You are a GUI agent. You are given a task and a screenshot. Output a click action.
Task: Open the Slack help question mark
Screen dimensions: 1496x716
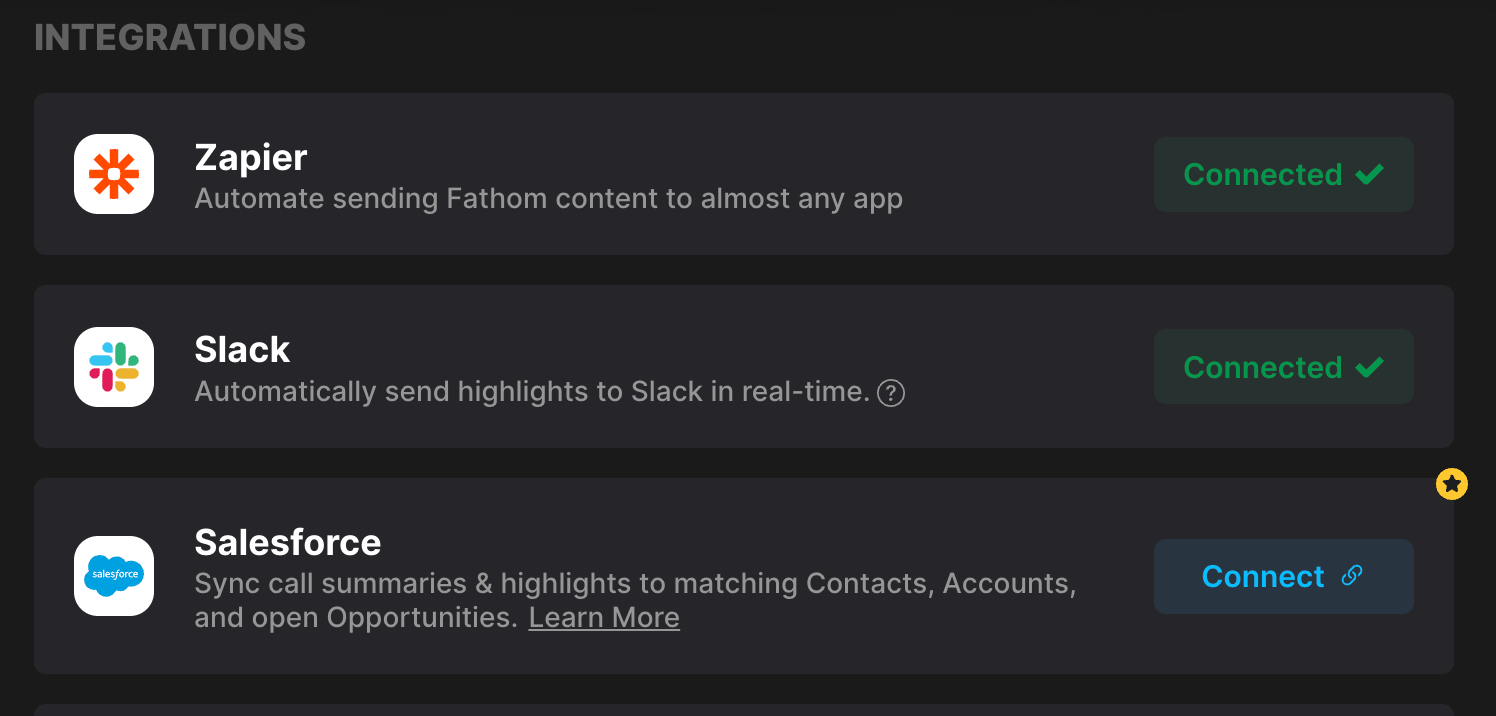tap(890, 393)
